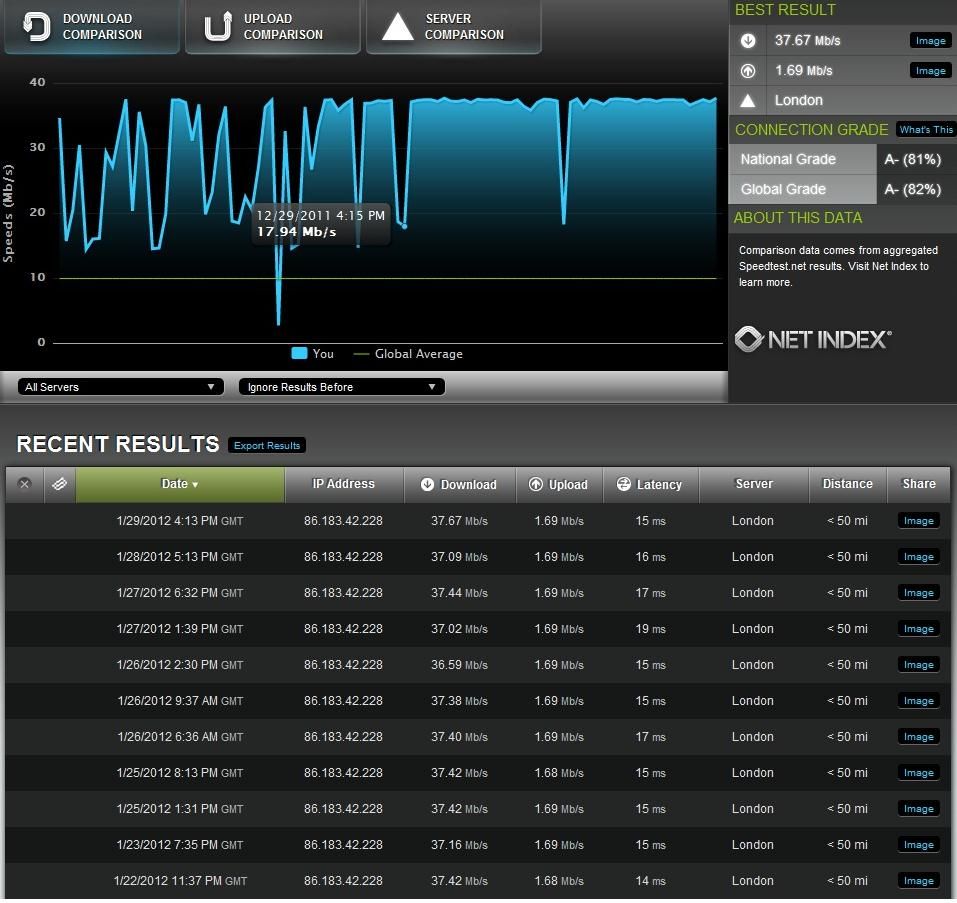Select the 37.16 Mb/s download value

click(x=460, y=845)
